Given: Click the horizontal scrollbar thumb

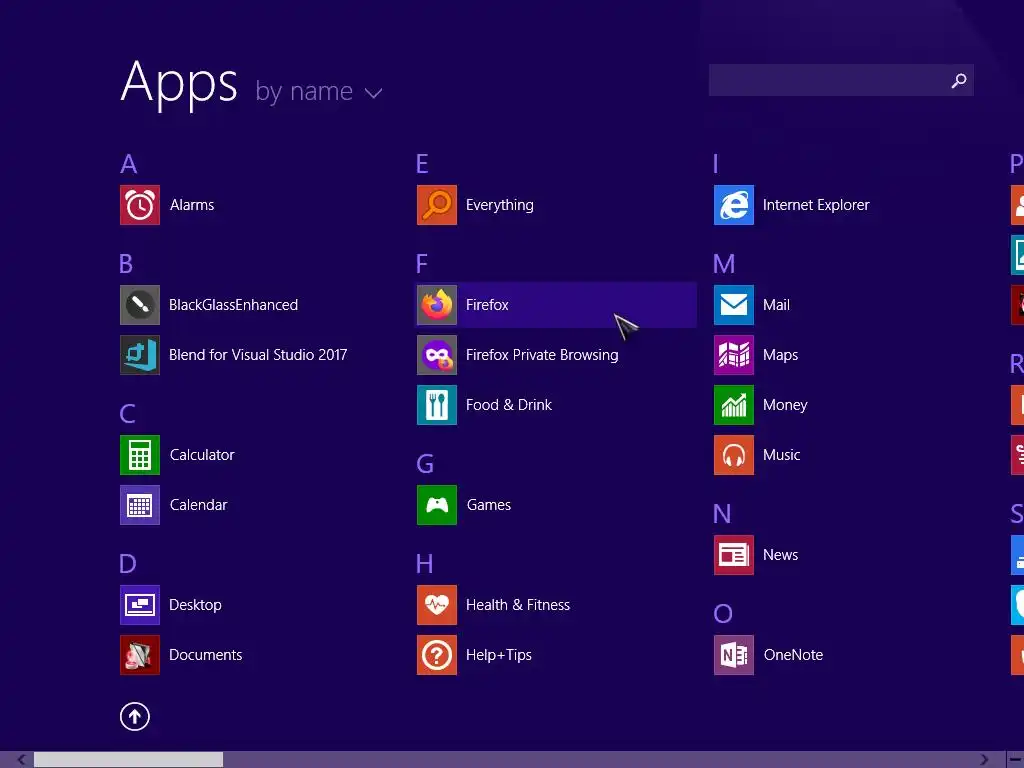Looking at the screenshot, I should 129,760.
